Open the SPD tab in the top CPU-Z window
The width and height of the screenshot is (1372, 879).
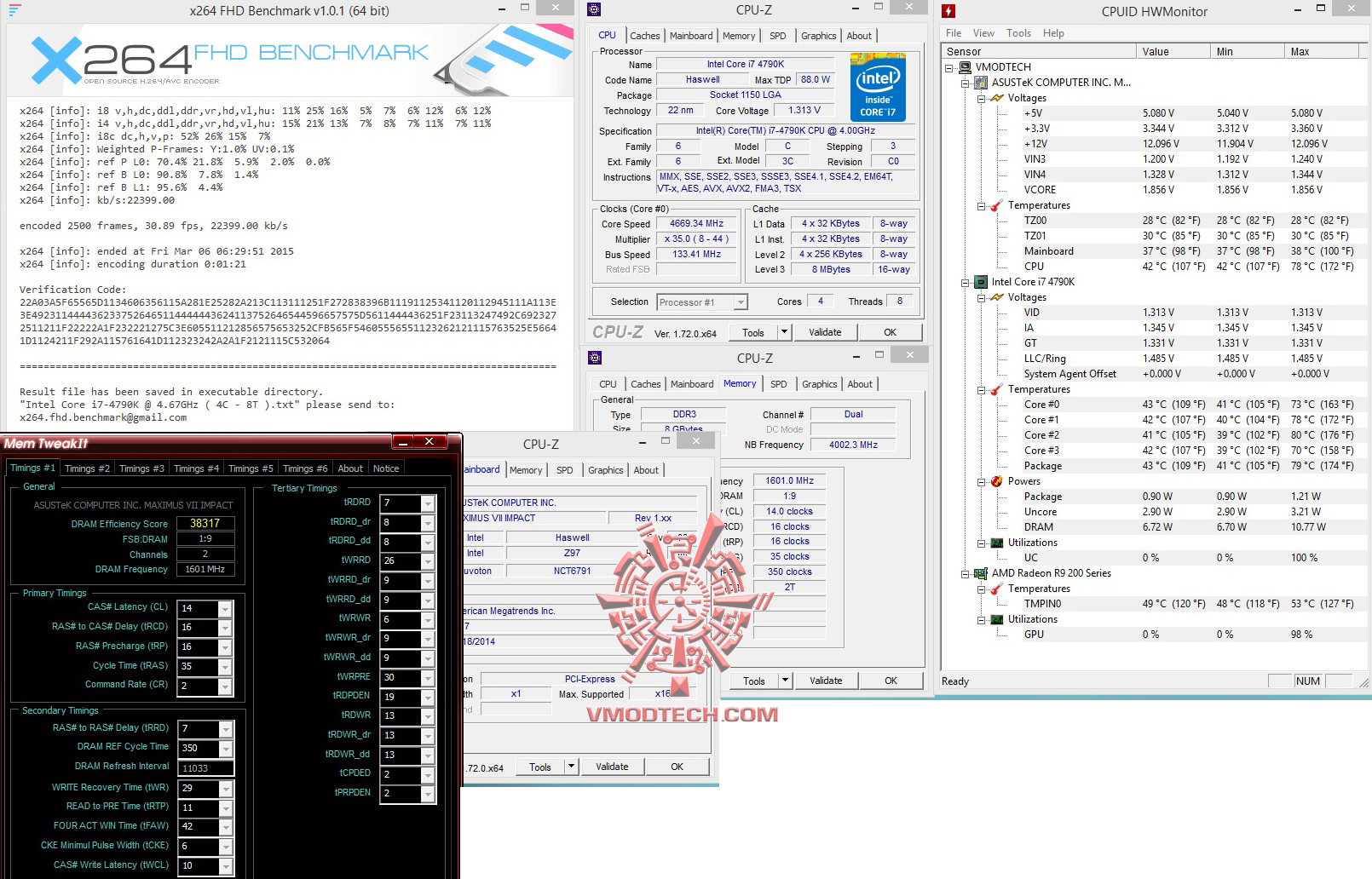[778, 36]
